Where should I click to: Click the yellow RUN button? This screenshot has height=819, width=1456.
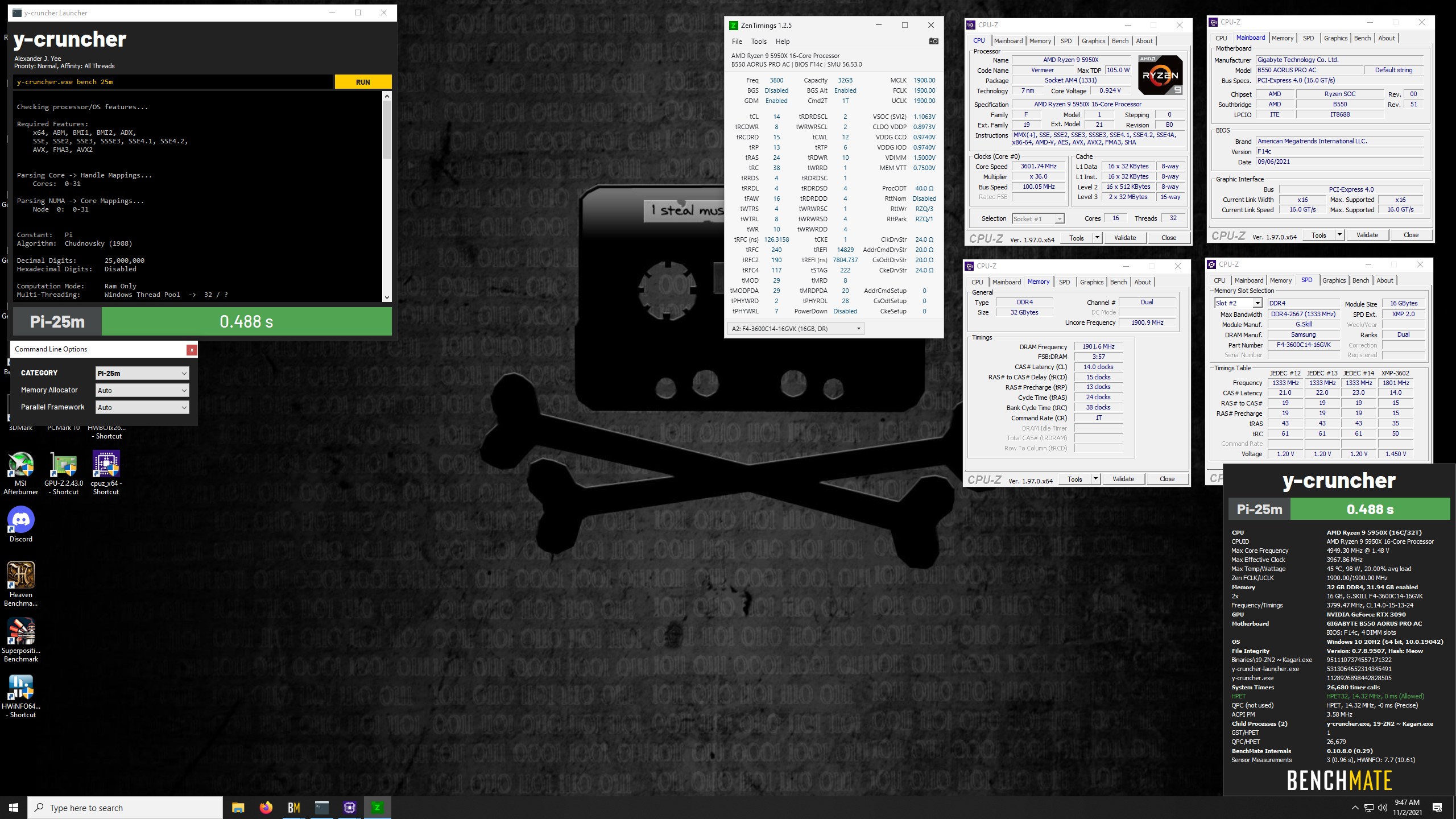[x=363, y=82]
